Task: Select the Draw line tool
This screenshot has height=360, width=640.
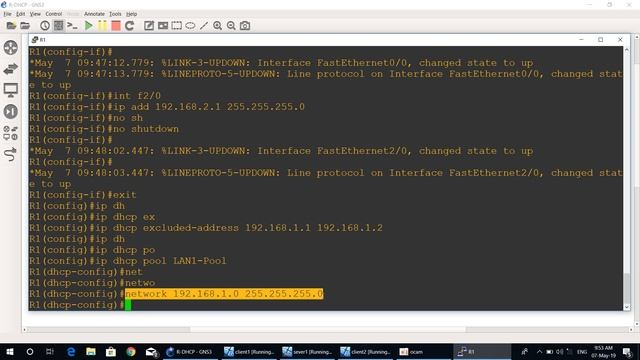Action: click(x=204, y=26)
